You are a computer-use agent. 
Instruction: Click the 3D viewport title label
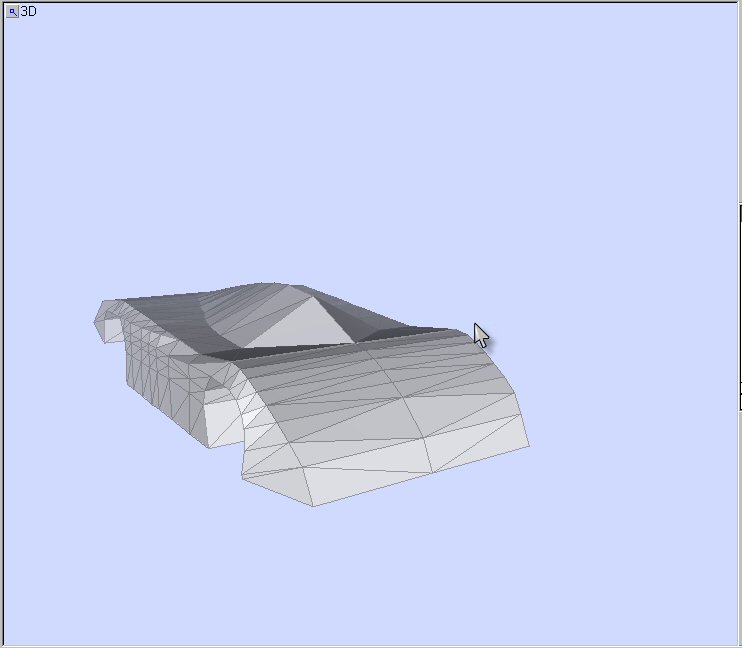29,12
